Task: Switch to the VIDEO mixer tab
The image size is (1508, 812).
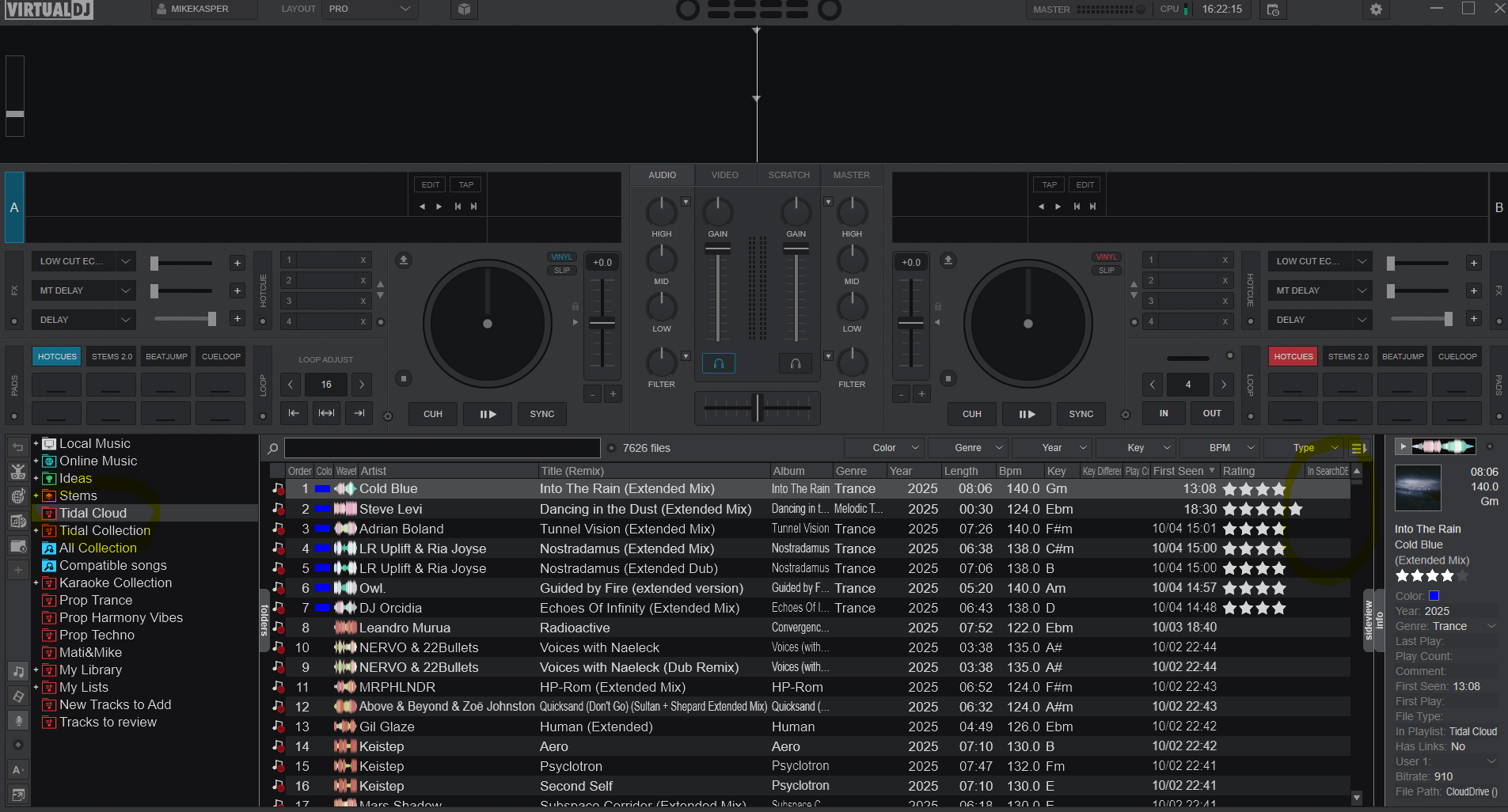Action: (x=724, y=175)
